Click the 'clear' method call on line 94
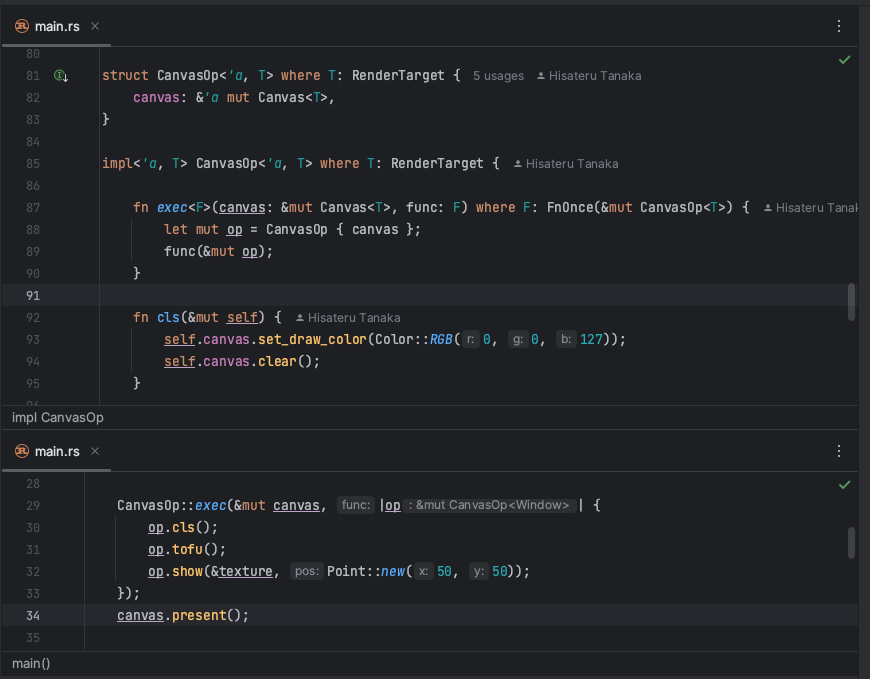This screenshot has width=870, height=679. (277, 362)
